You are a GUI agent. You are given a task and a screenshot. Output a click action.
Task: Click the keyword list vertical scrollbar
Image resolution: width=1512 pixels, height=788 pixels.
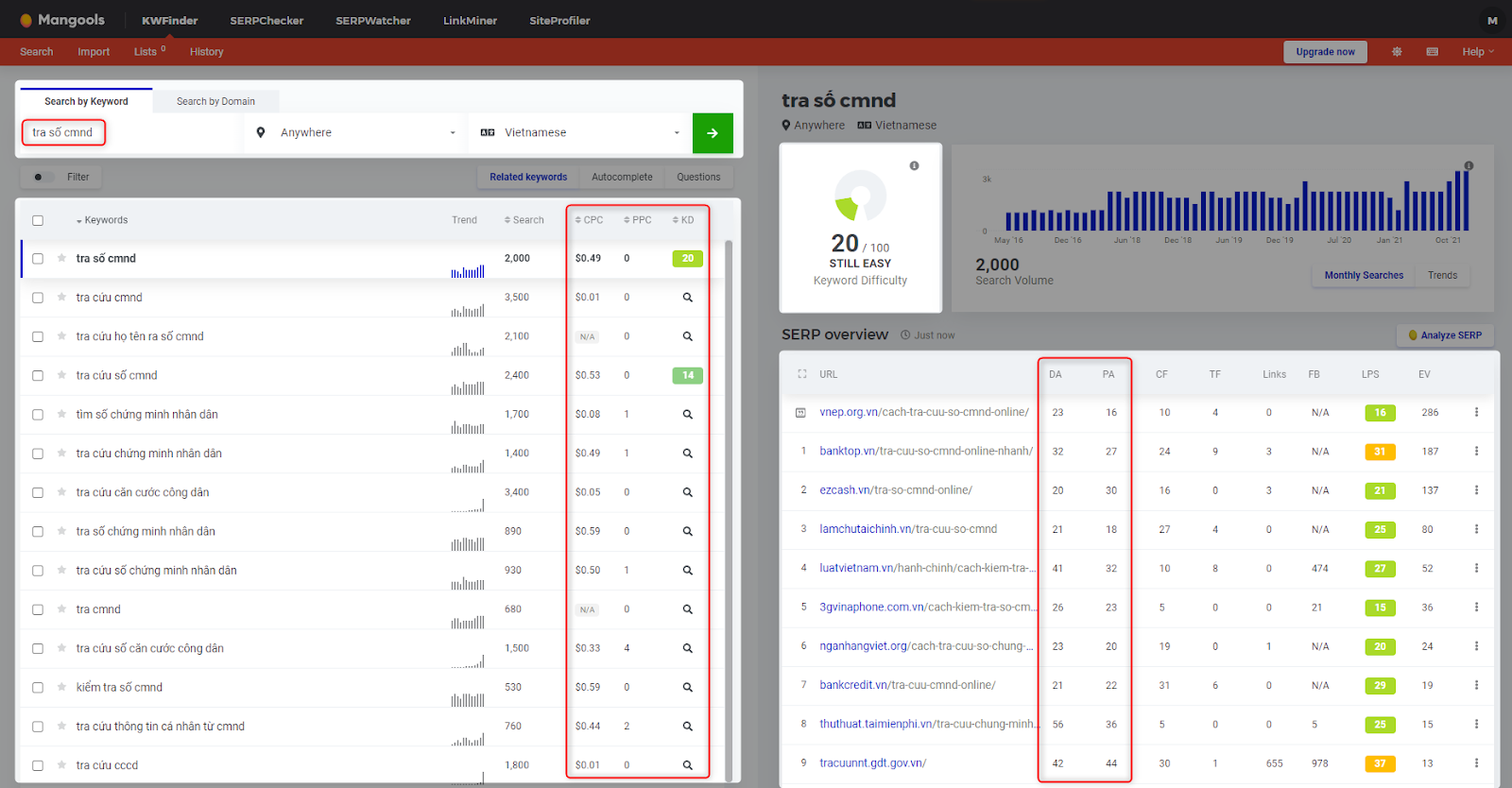coord(729,510)
